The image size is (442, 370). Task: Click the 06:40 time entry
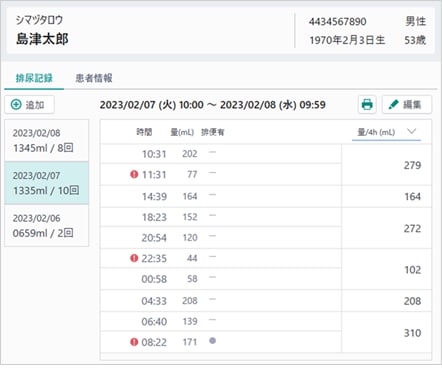[x=154, y=322]
